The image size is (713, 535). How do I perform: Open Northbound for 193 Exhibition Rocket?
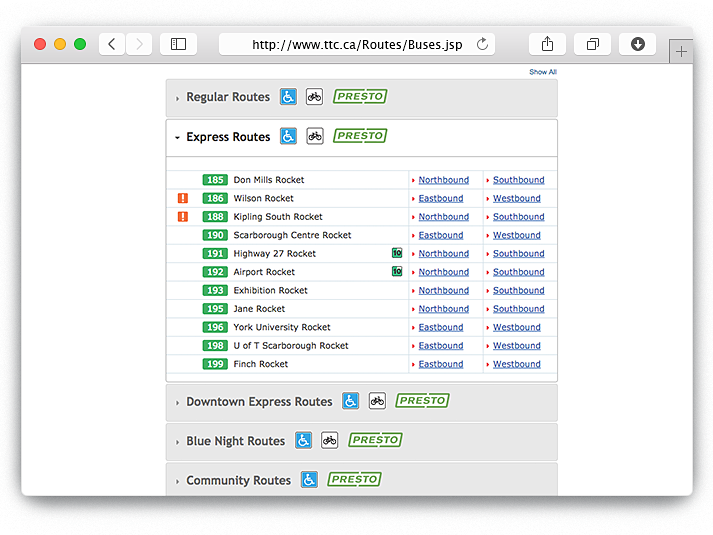(443, 290)
